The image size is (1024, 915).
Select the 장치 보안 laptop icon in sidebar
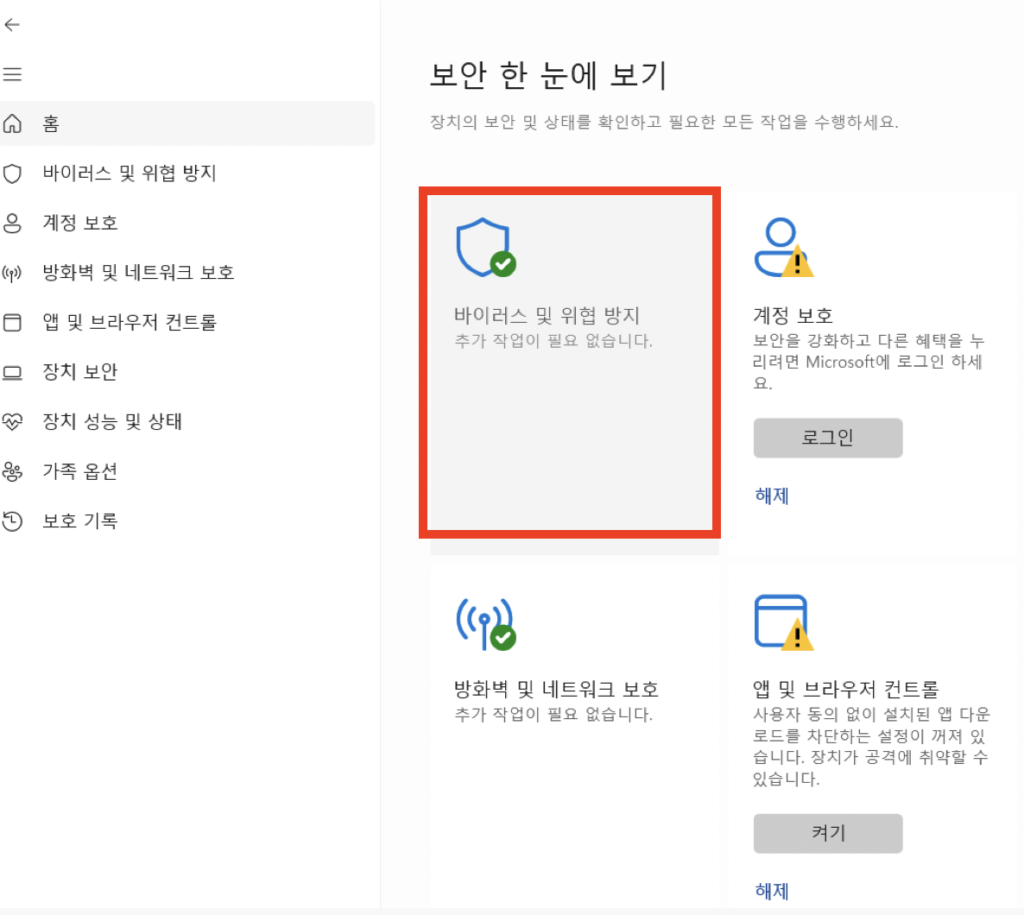coord(13,372)
